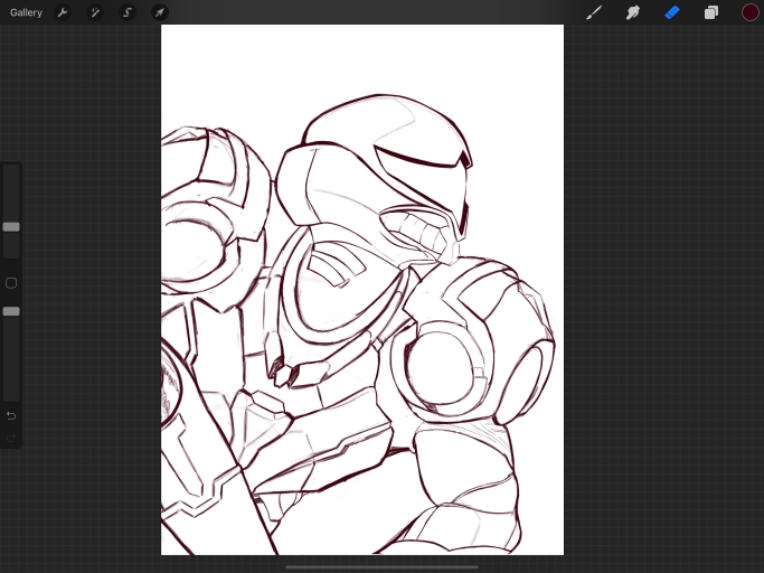Redo the undone action
The image size is (764, 573).
(11, 439)
